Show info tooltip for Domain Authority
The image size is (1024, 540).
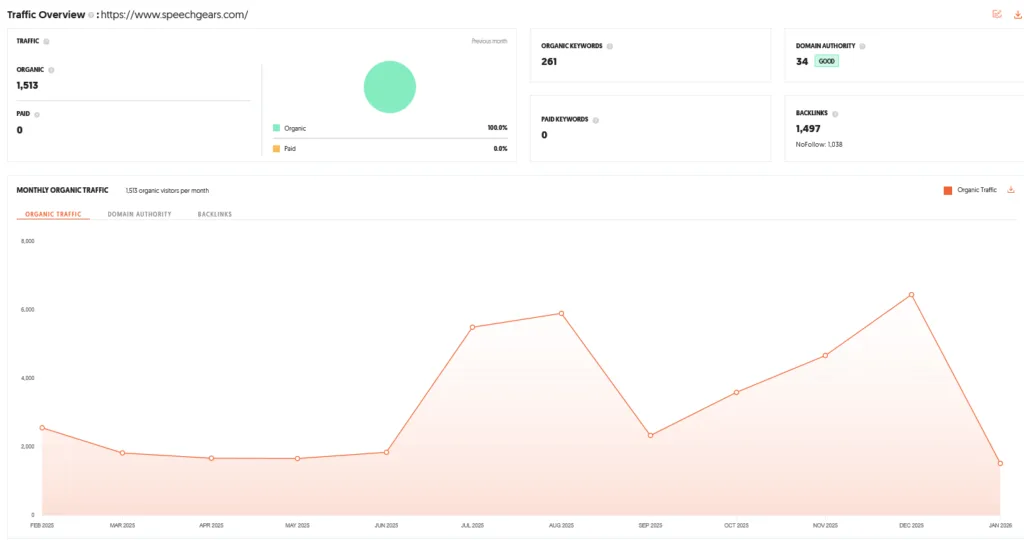pyautogui.click(x=862, y=46)
